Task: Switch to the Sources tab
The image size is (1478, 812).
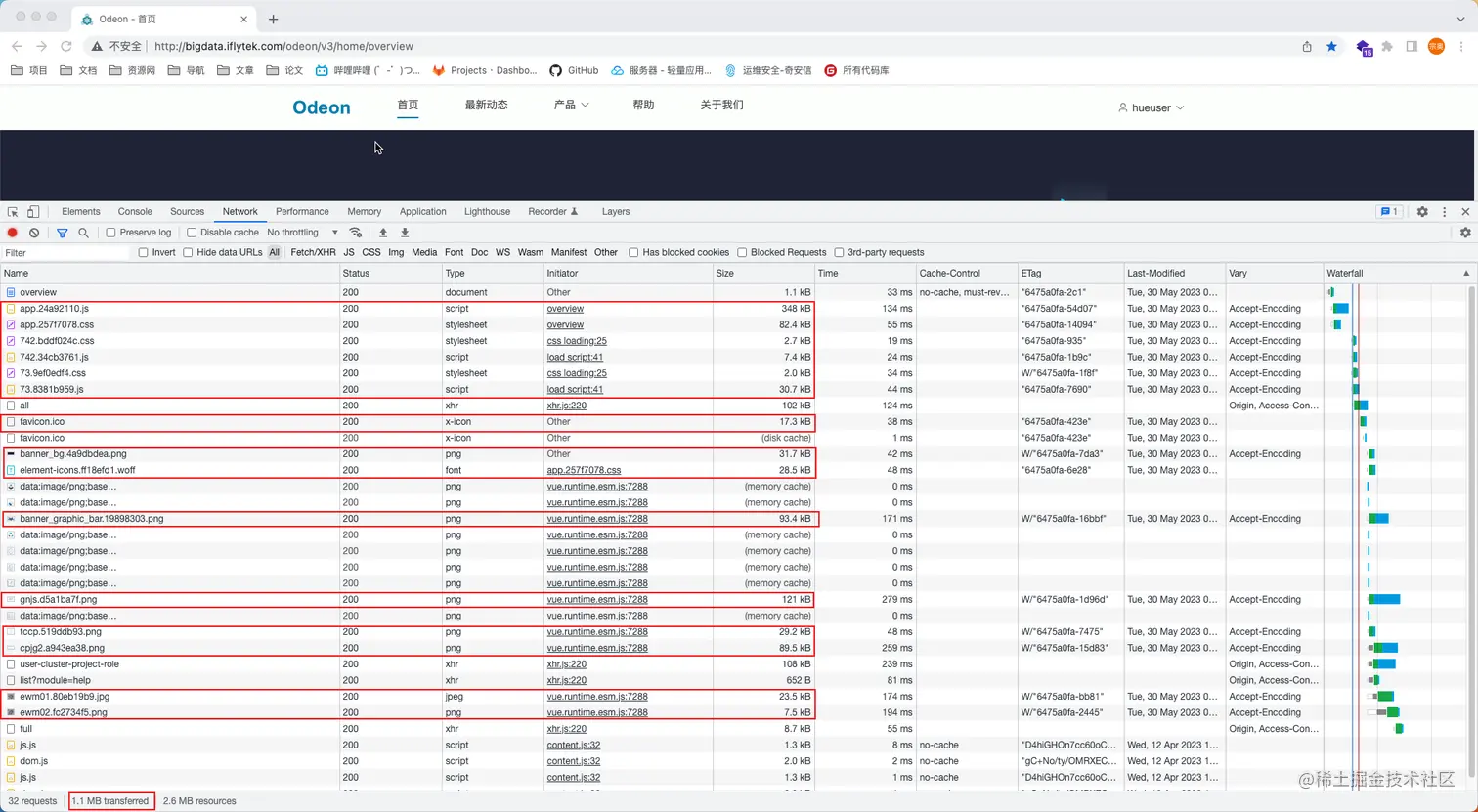Action: click(x=187, y=211)
